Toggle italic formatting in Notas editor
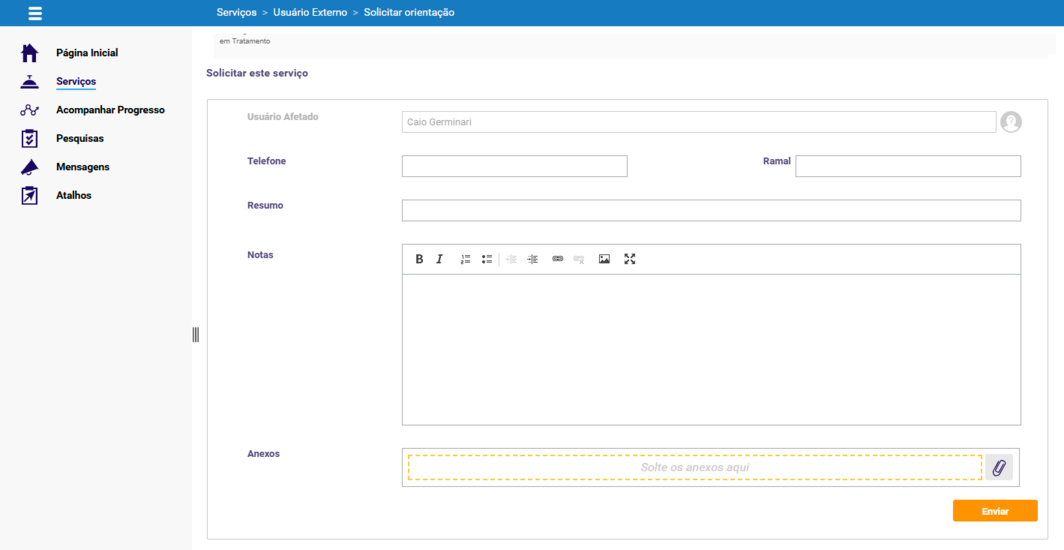This screenshot has width=1064, height=550. click(x=440, y=259)
